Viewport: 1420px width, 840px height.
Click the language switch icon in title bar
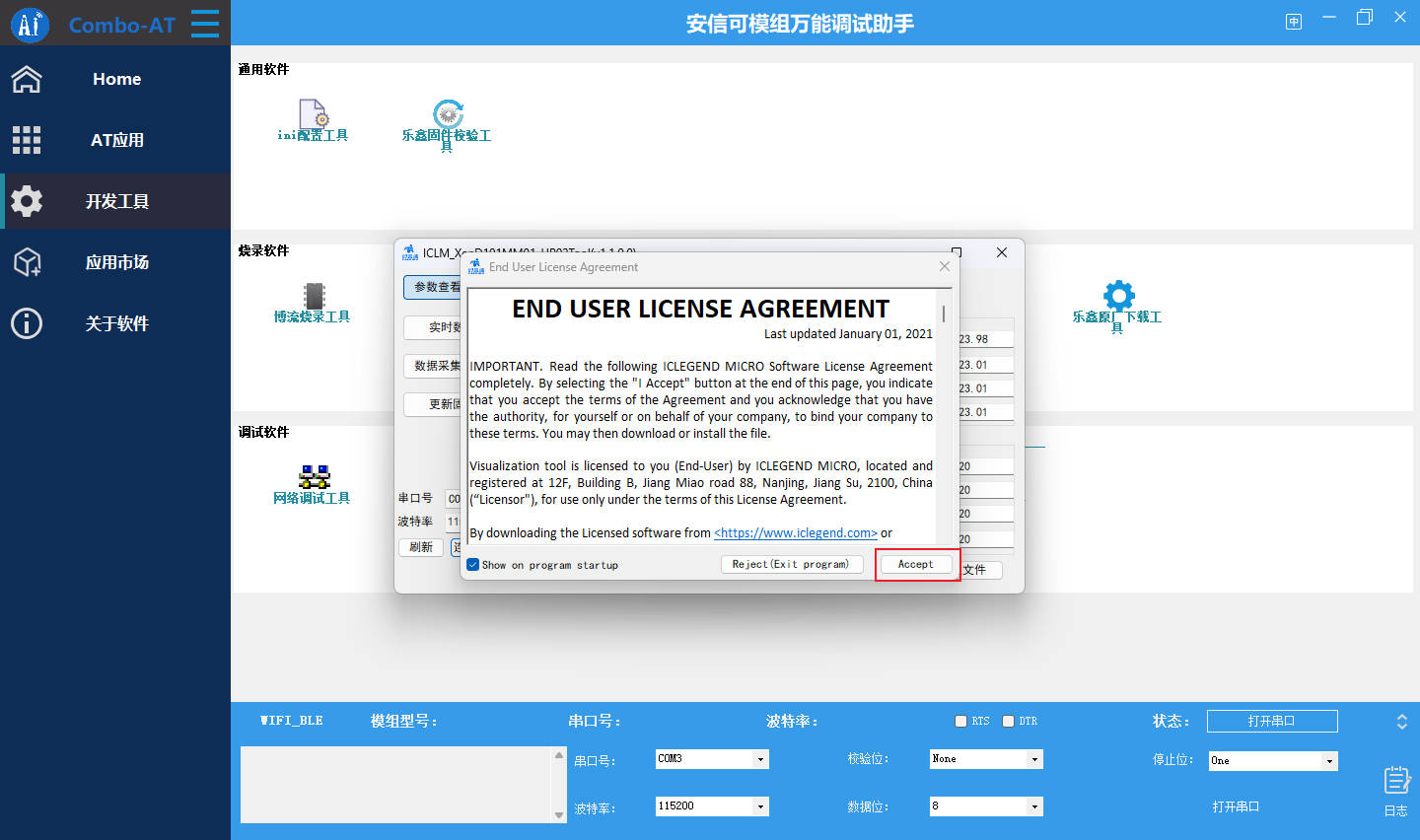(1294, 22)
